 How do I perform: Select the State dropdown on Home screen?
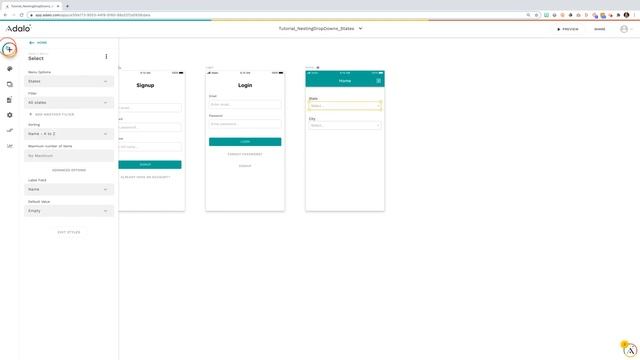345,106
